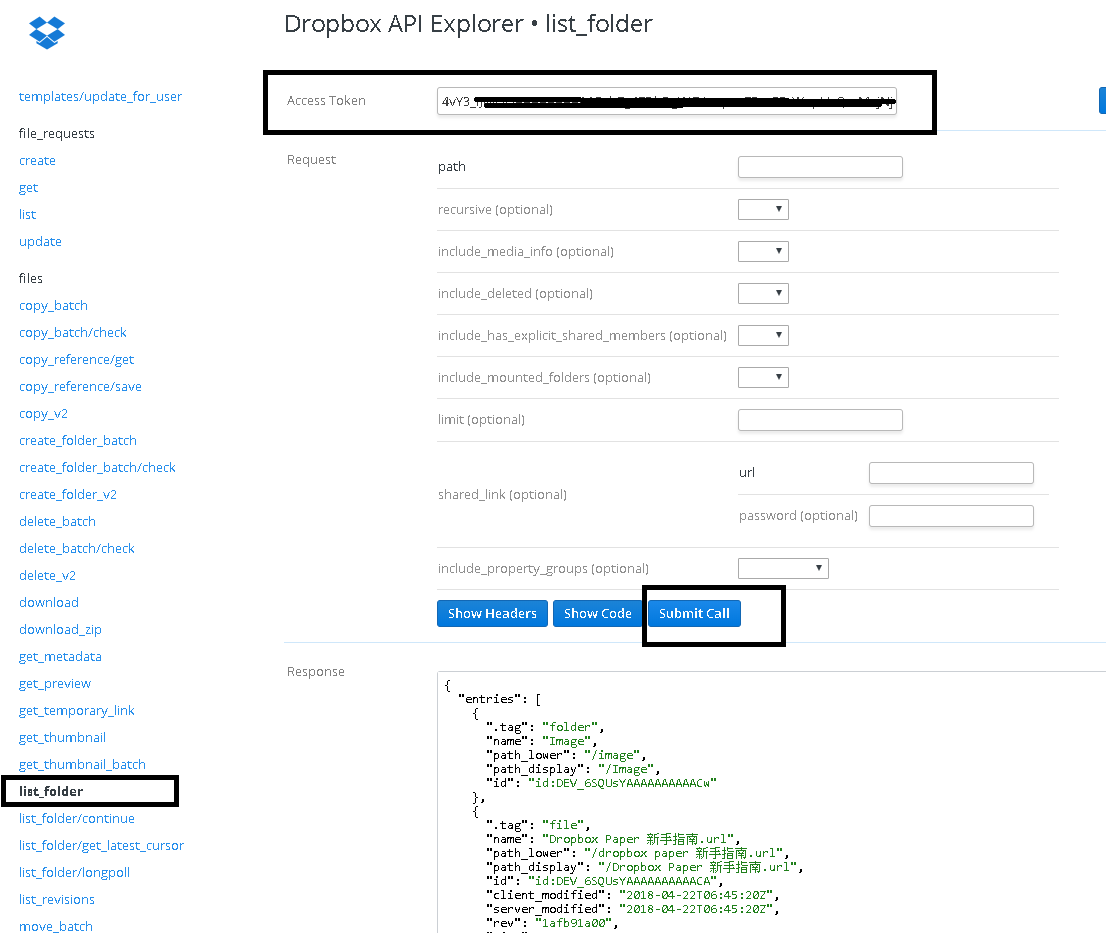
Task: Click the shared_link password field
Action: pyautogui.click(x=952, y=516)
